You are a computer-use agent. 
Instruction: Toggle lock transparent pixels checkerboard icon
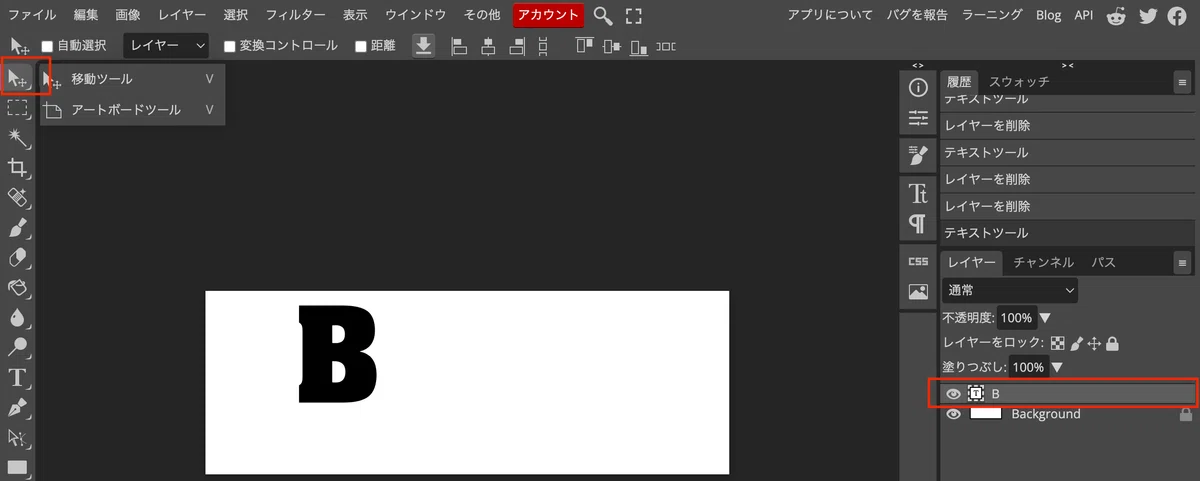[x=1057, y=343]
